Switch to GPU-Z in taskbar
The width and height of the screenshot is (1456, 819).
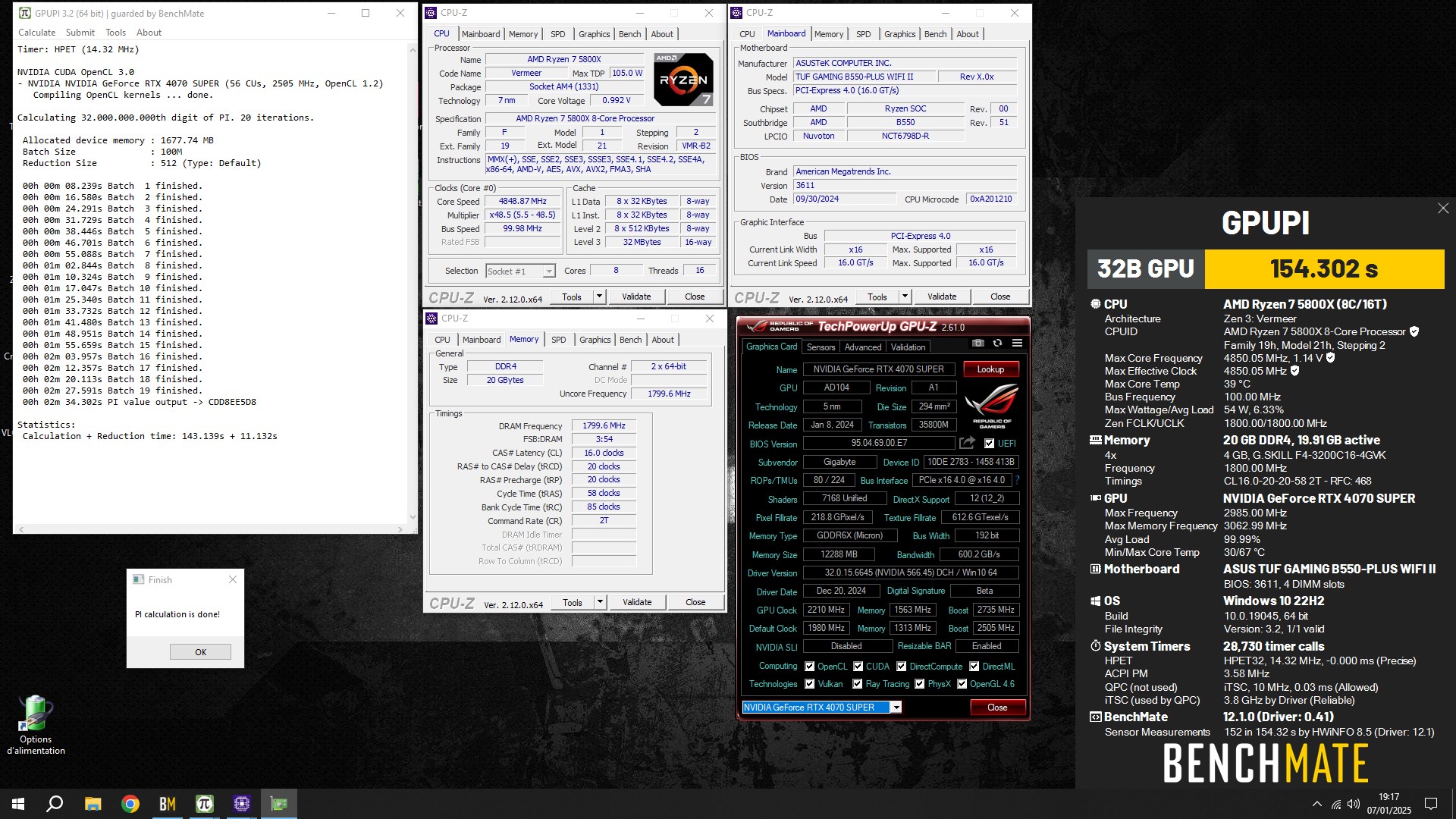279,804
